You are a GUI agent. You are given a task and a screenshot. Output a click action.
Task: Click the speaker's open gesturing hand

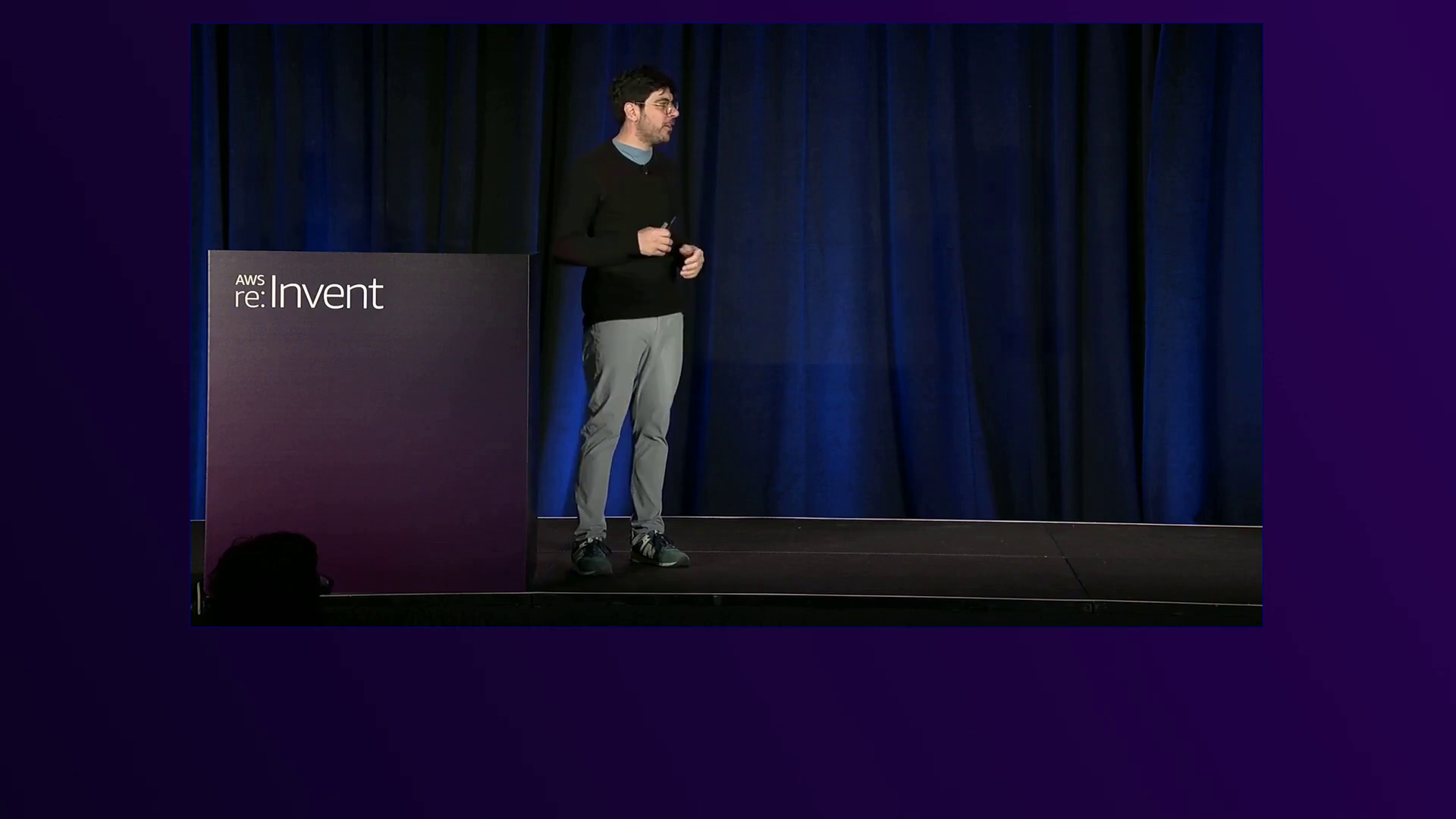[692, 260]
